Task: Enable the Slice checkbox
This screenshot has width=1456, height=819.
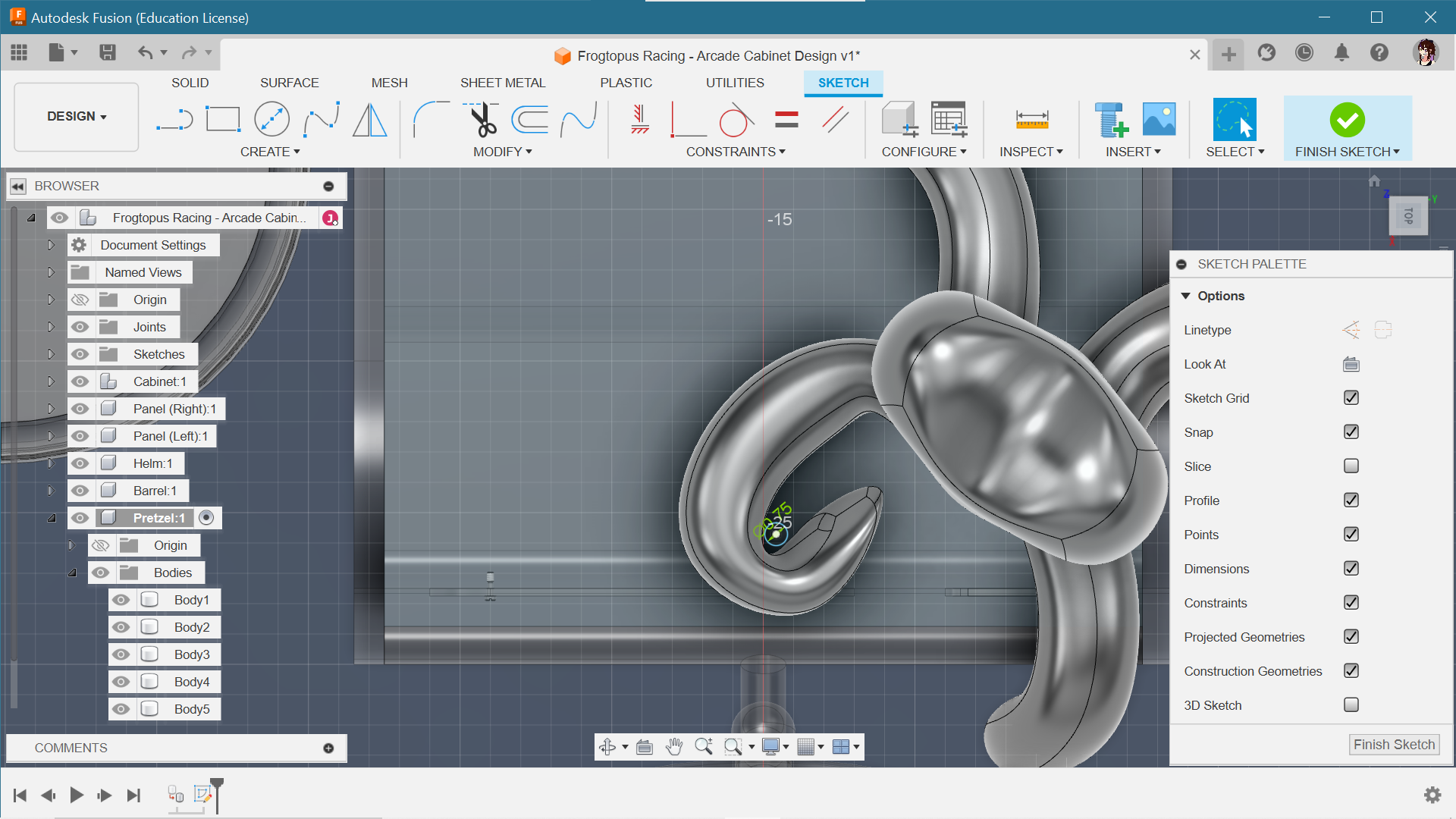Action: click(x=1351, y=466)
